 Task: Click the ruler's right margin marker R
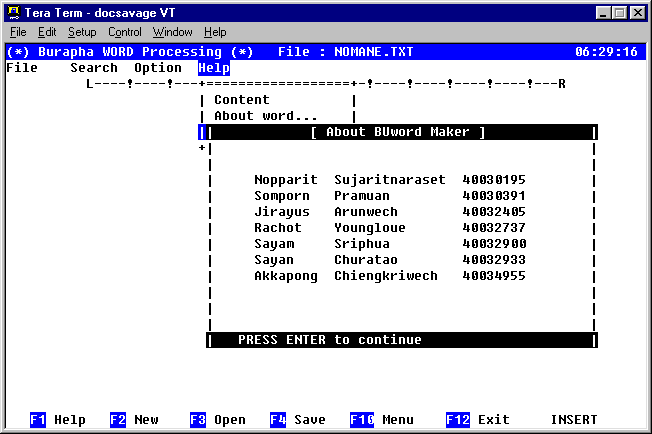(562, 84)
